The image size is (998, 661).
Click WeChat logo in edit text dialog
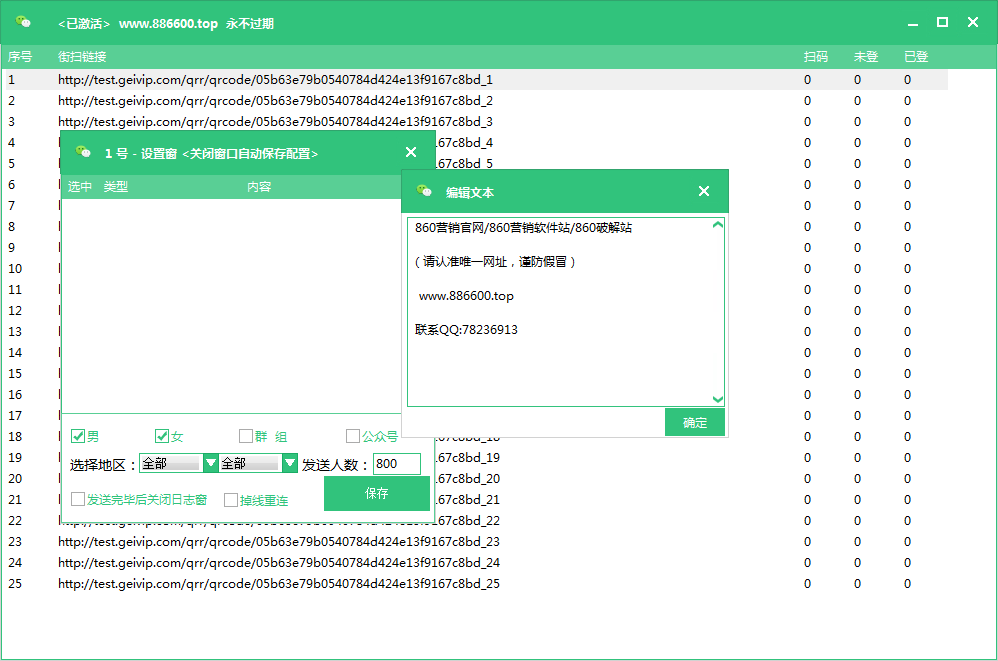click(424, 191)
